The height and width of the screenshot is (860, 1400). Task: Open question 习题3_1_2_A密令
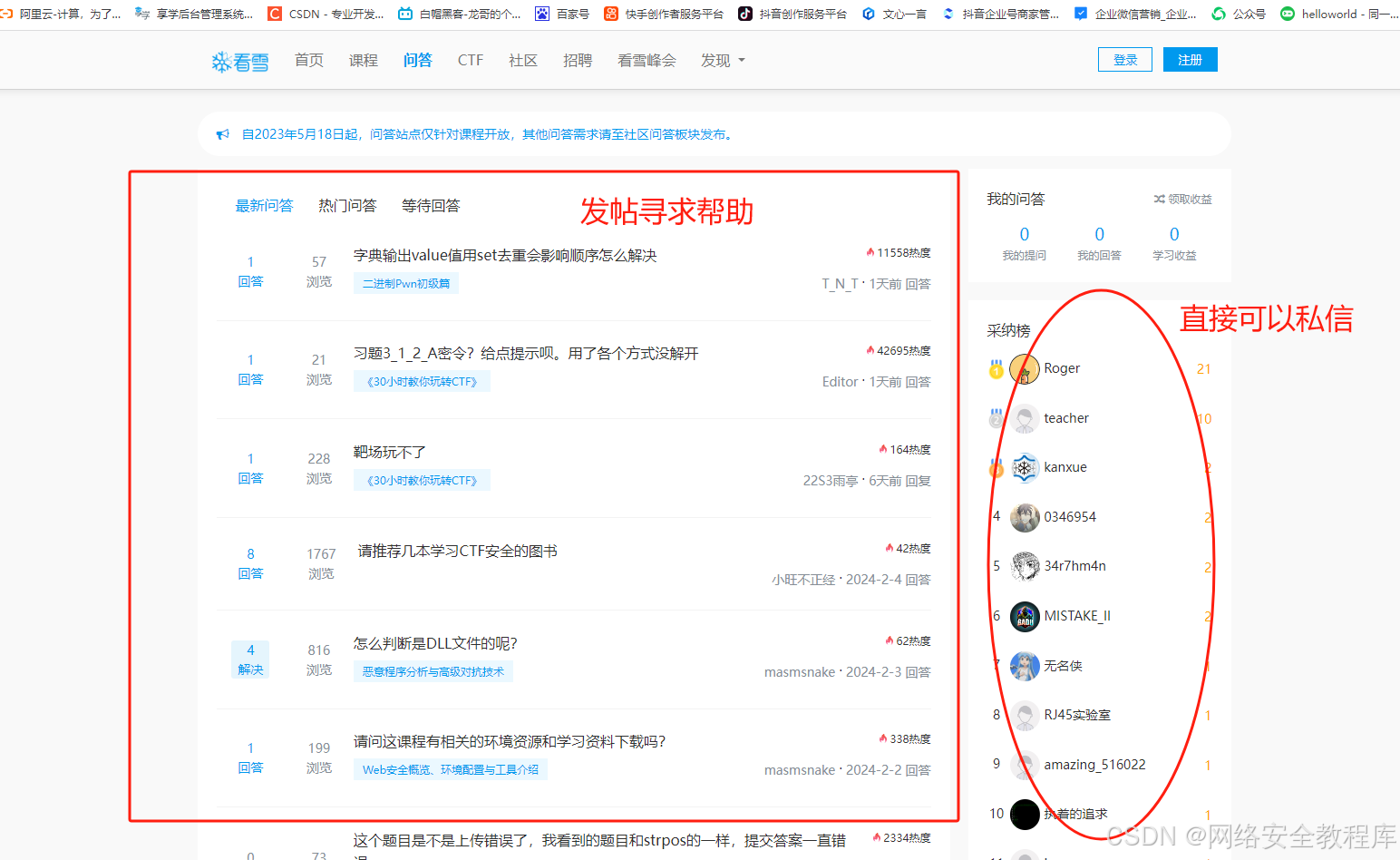[x=526, y=354]
